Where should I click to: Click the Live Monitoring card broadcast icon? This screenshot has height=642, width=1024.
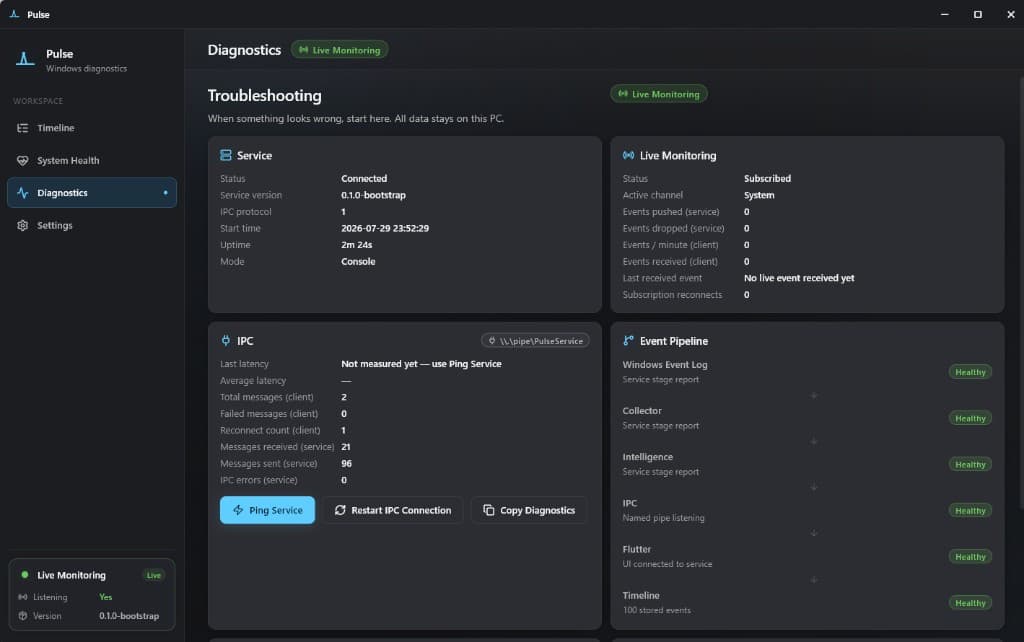coord(628,155)
